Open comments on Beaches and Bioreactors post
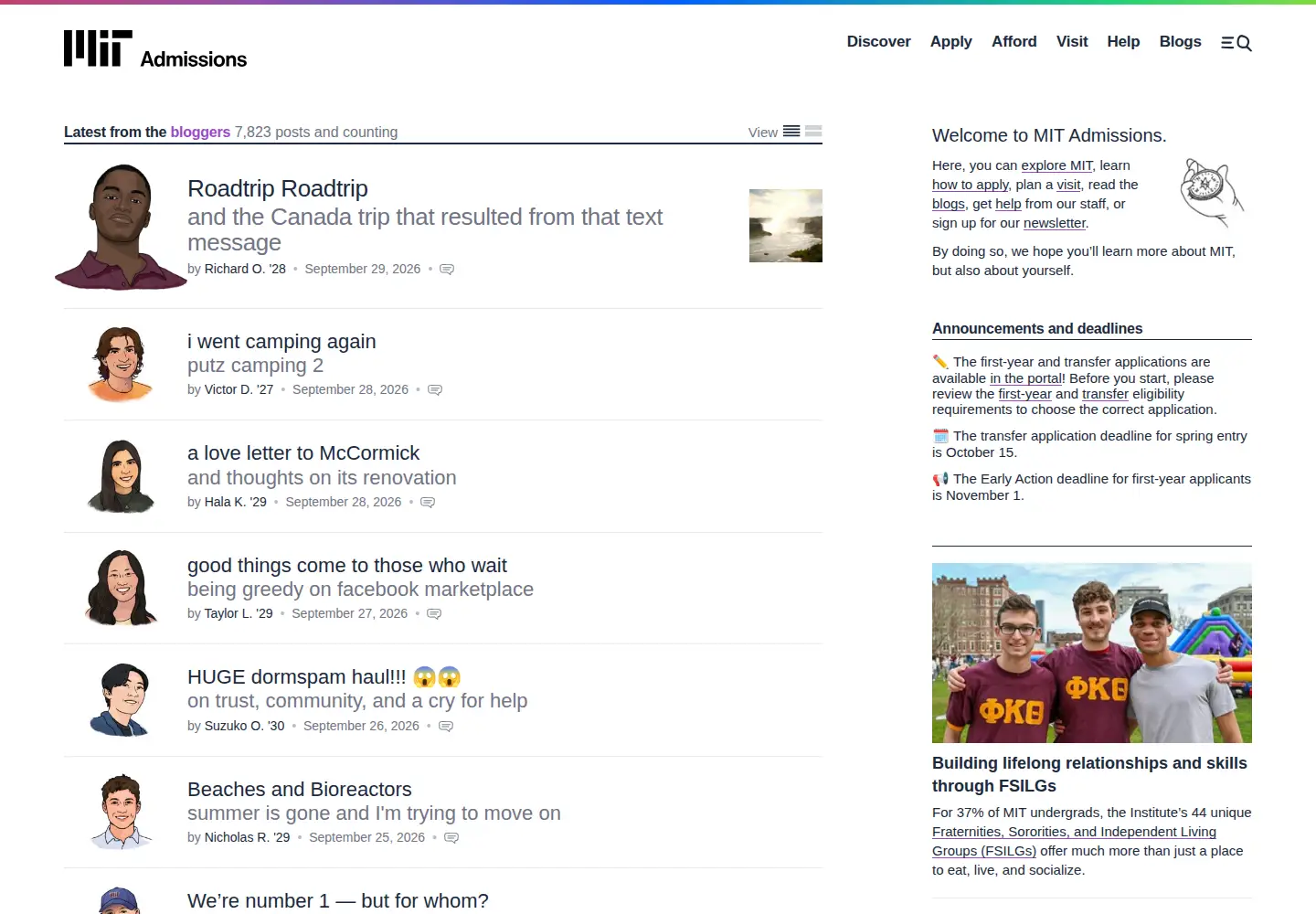This screenshot has width=1316, height=914. [x=451, y=838]
